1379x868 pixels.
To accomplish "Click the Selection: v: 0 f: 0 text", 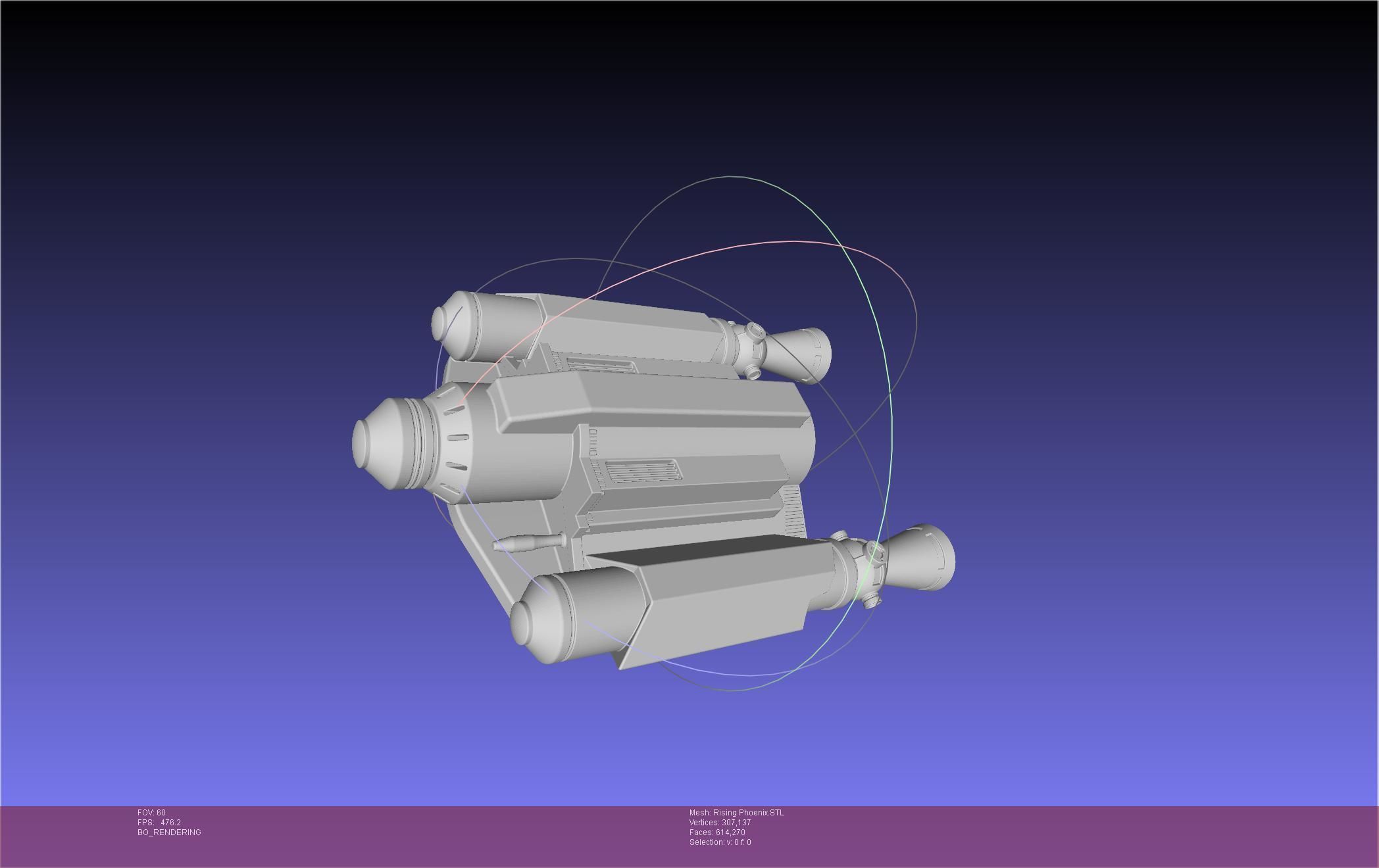I will (x=720, y=842).
